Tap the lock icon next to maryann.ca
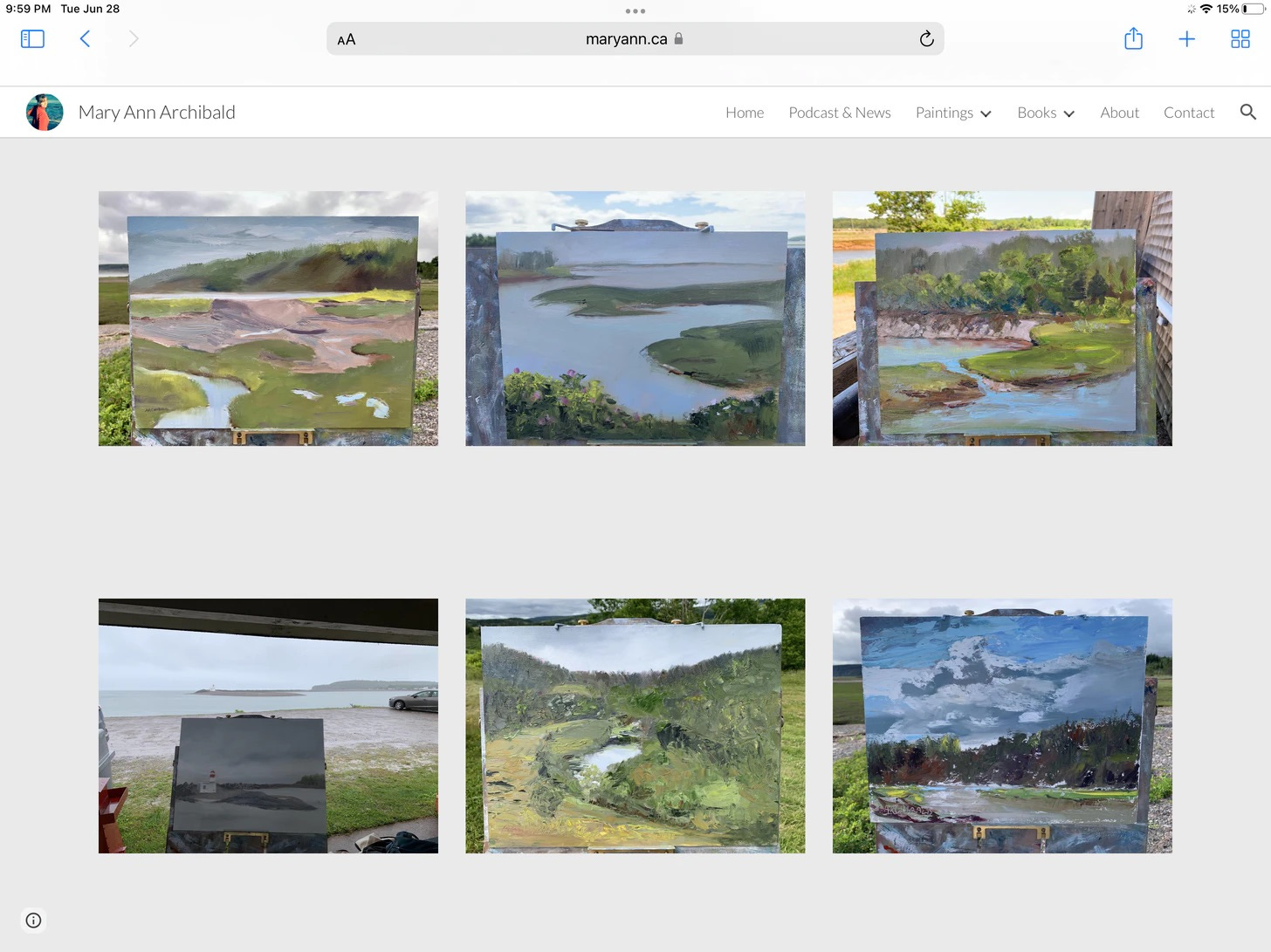 click(x=678, y=38)
